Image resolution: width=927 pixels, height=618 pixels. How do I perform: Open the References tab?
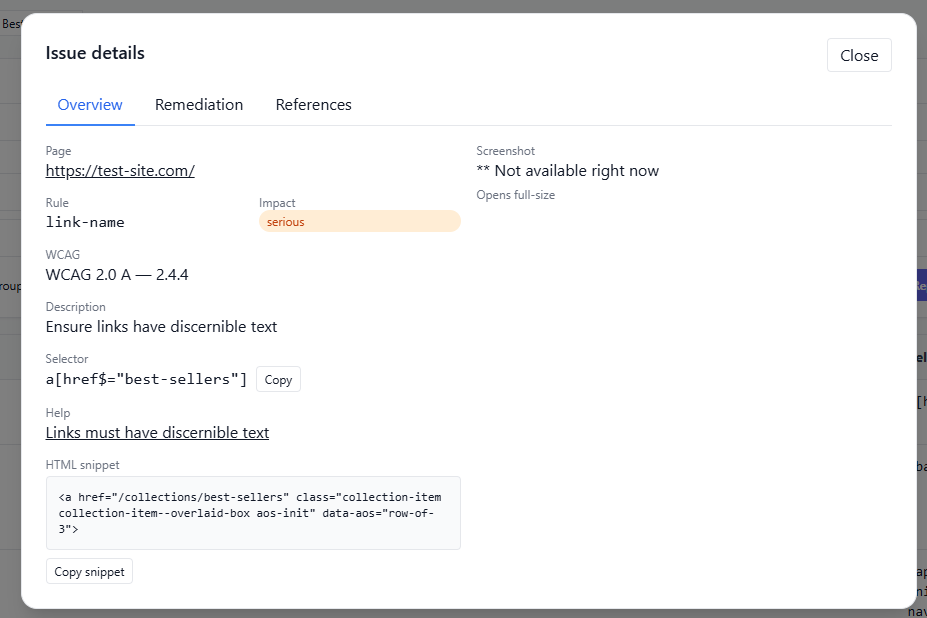tap(313, 105)
